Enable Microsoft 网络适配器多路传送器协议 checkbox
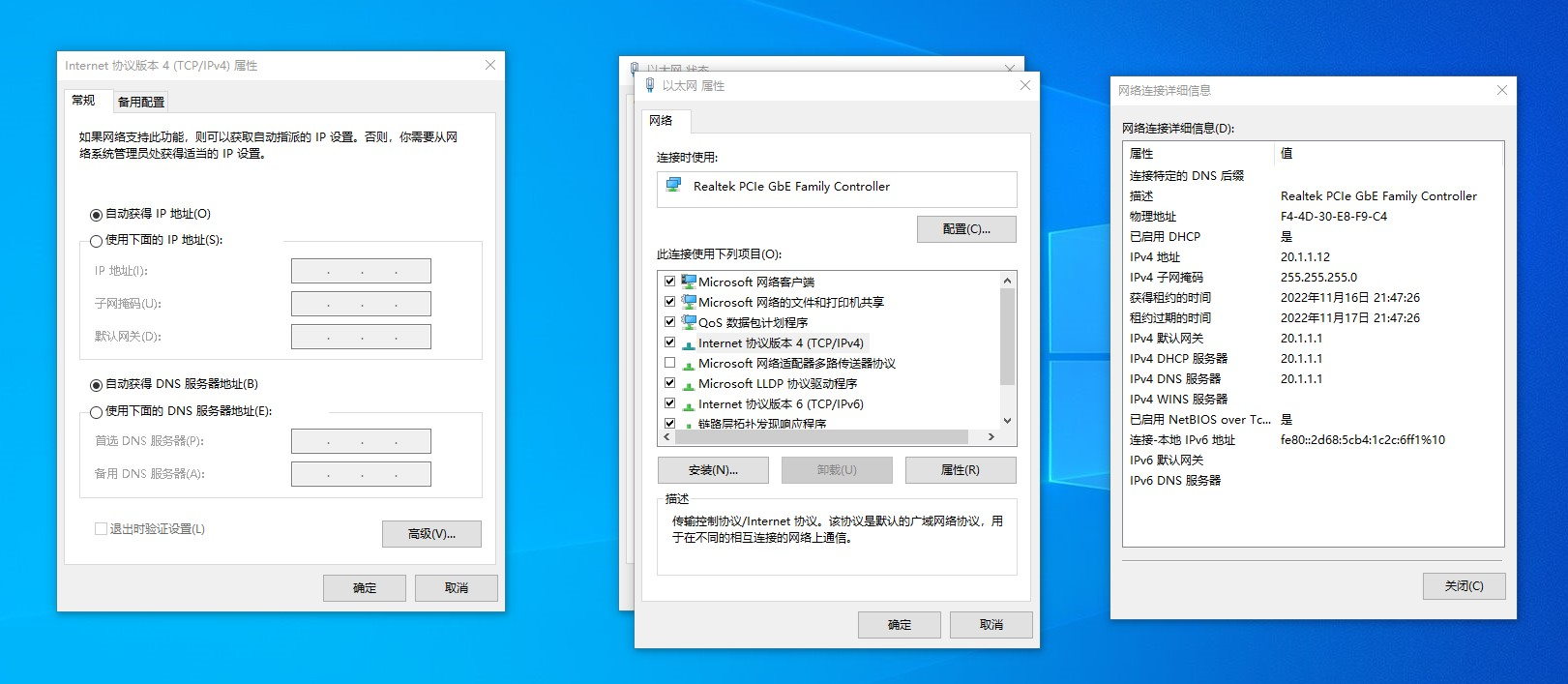This screenshot has height=684, width=1568. [x=669, y=363]
